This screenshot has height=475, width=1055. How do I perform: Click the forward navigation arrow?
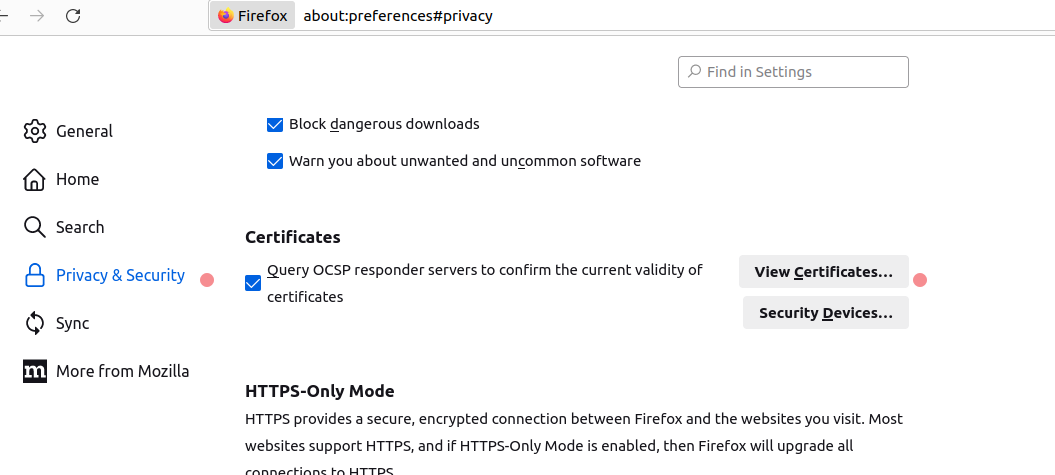click(x=37, y=16)
